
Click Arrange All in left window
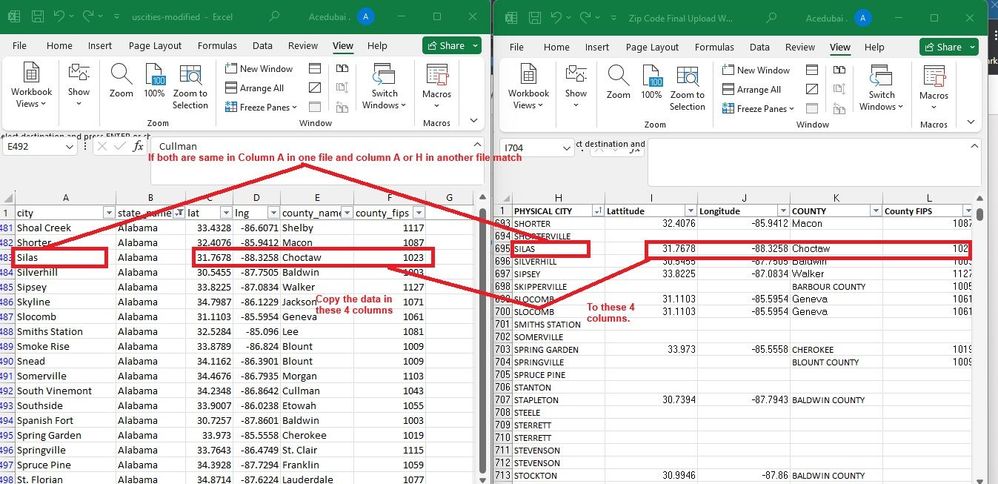coord(255,88)
